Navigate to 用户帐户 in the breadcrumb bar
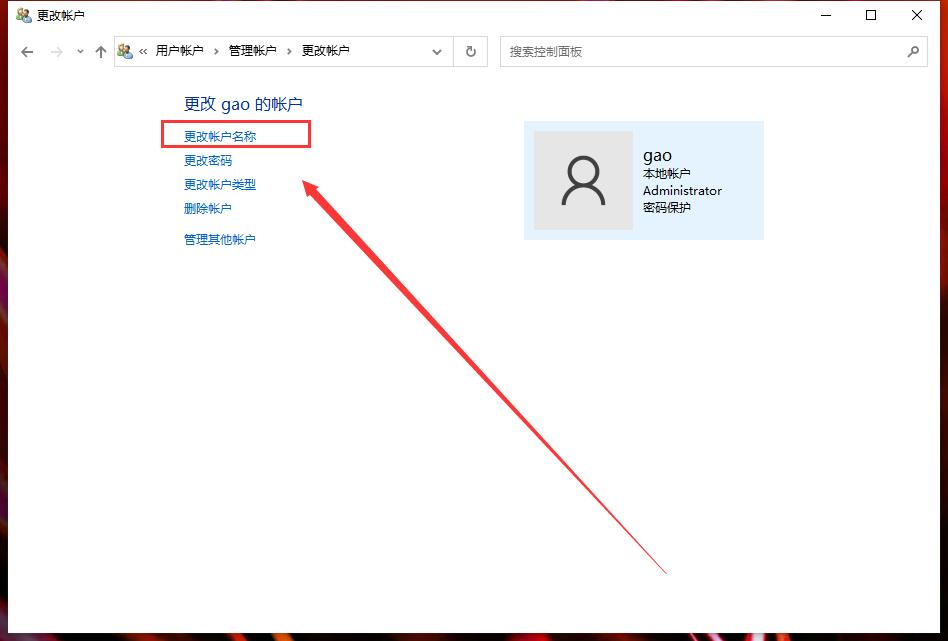Viewport: 948px width, 641px height. coord(178,51)
